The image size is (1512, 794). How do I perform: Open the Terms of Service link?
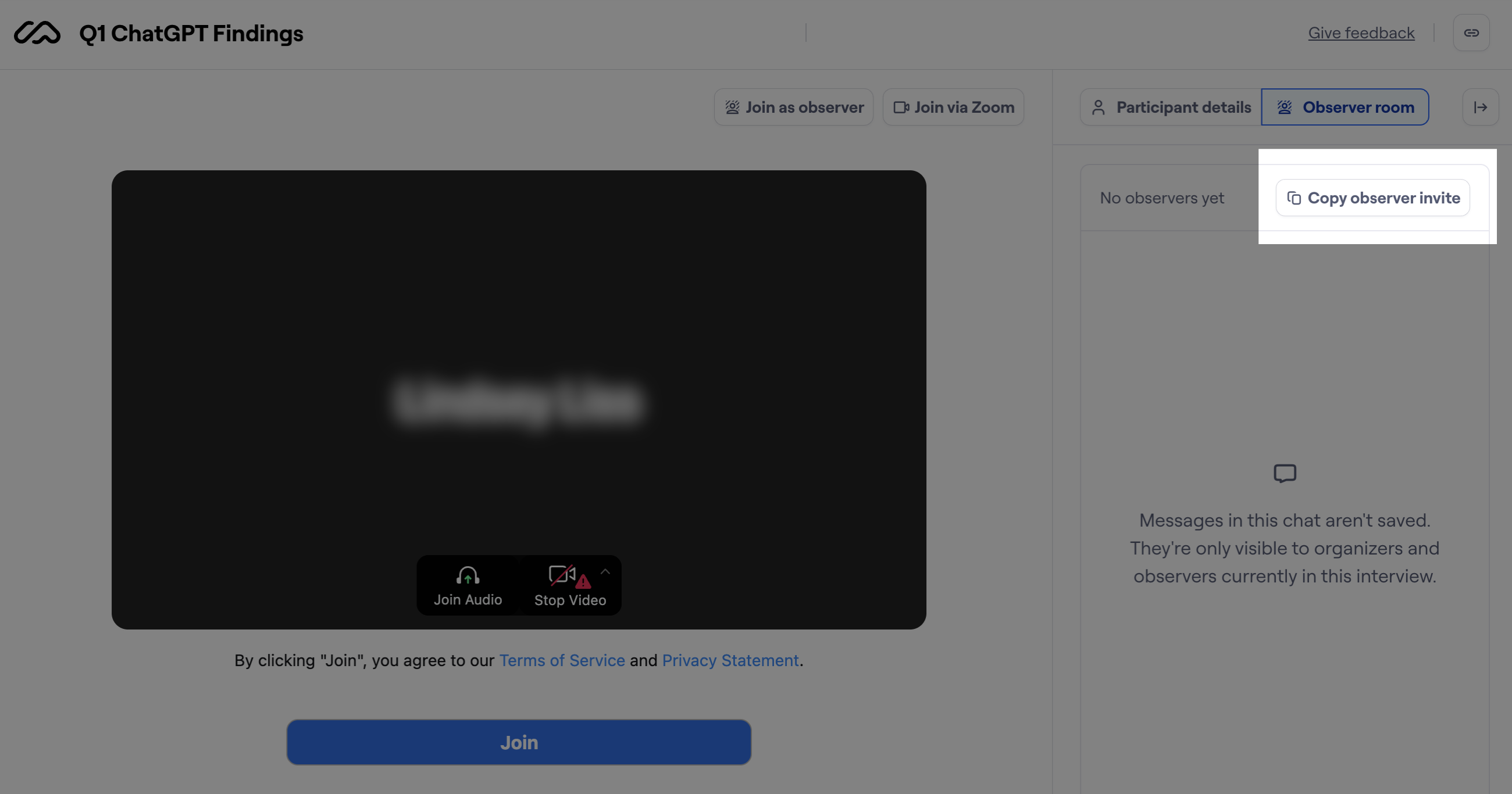(562, 660)
